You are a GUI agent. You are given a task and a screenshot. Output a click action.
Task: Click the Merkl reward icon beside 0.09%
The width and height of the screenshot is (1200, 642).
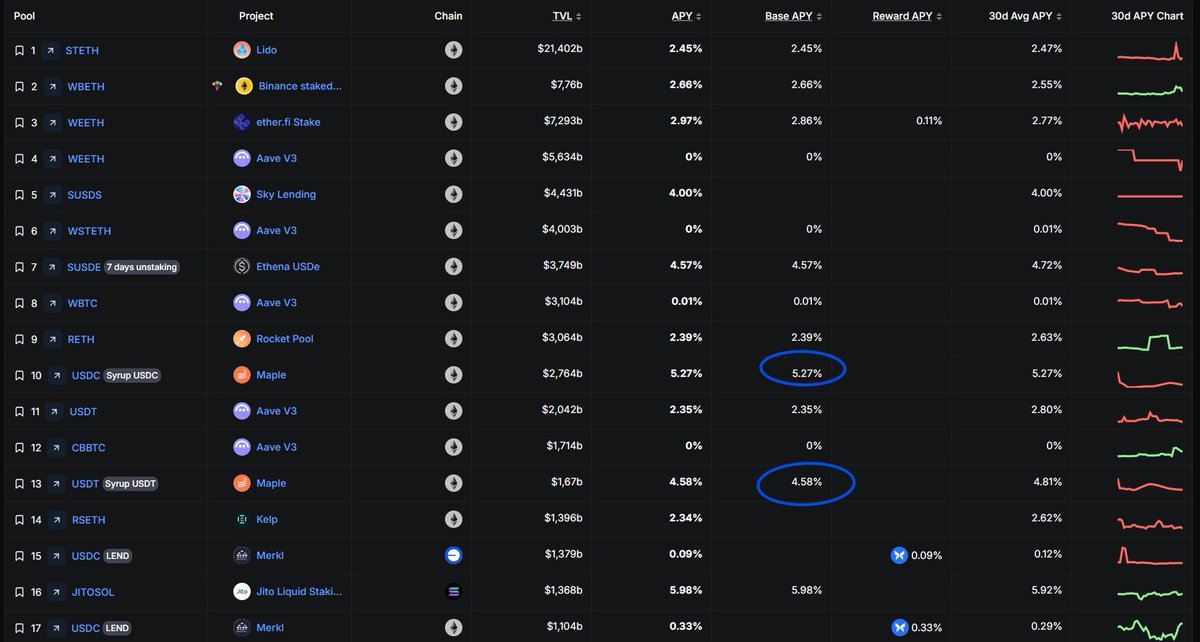899,555
